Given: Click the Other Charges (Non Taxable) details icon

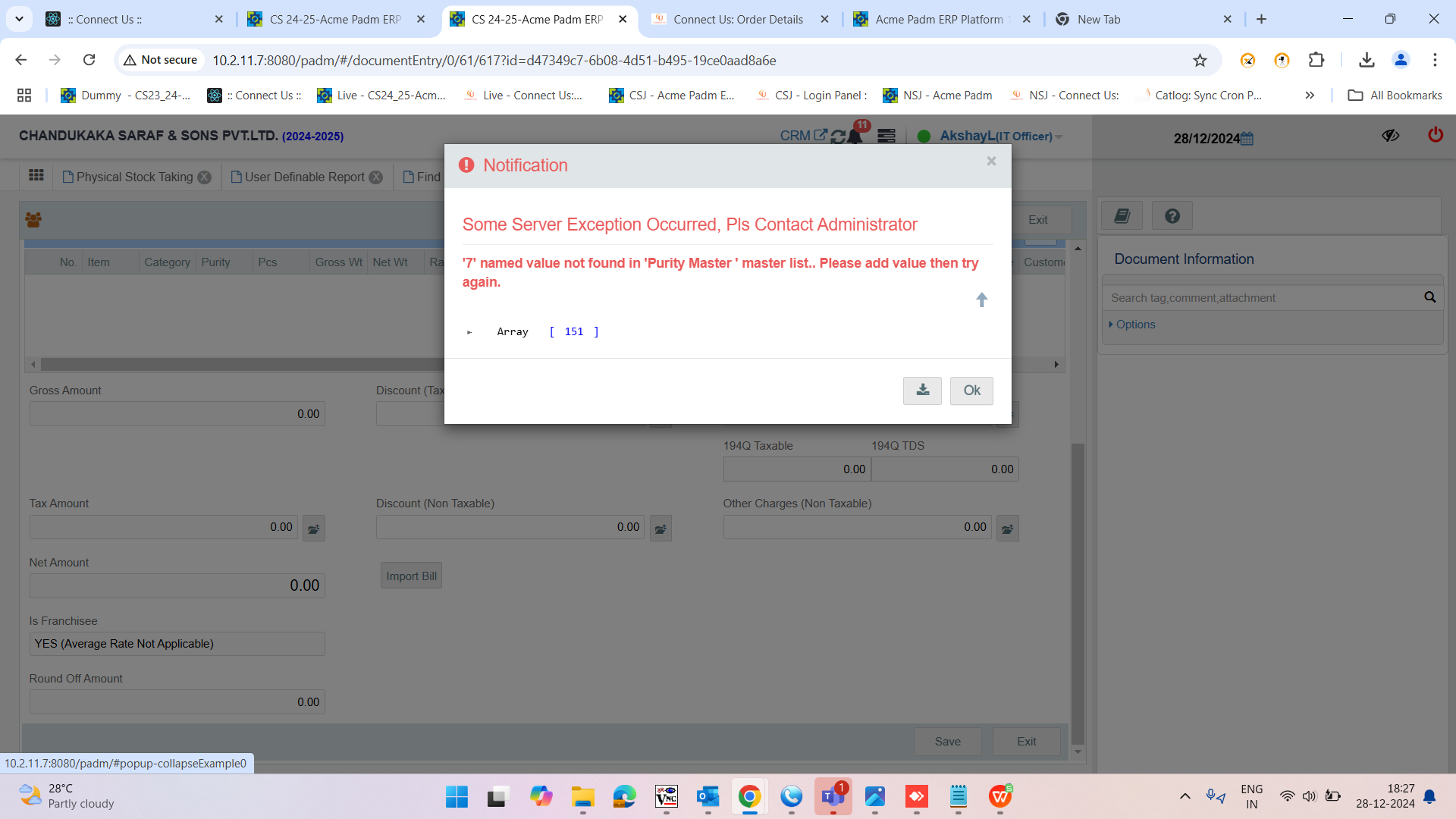Looking at the screenshot, I should [1007, 529].
